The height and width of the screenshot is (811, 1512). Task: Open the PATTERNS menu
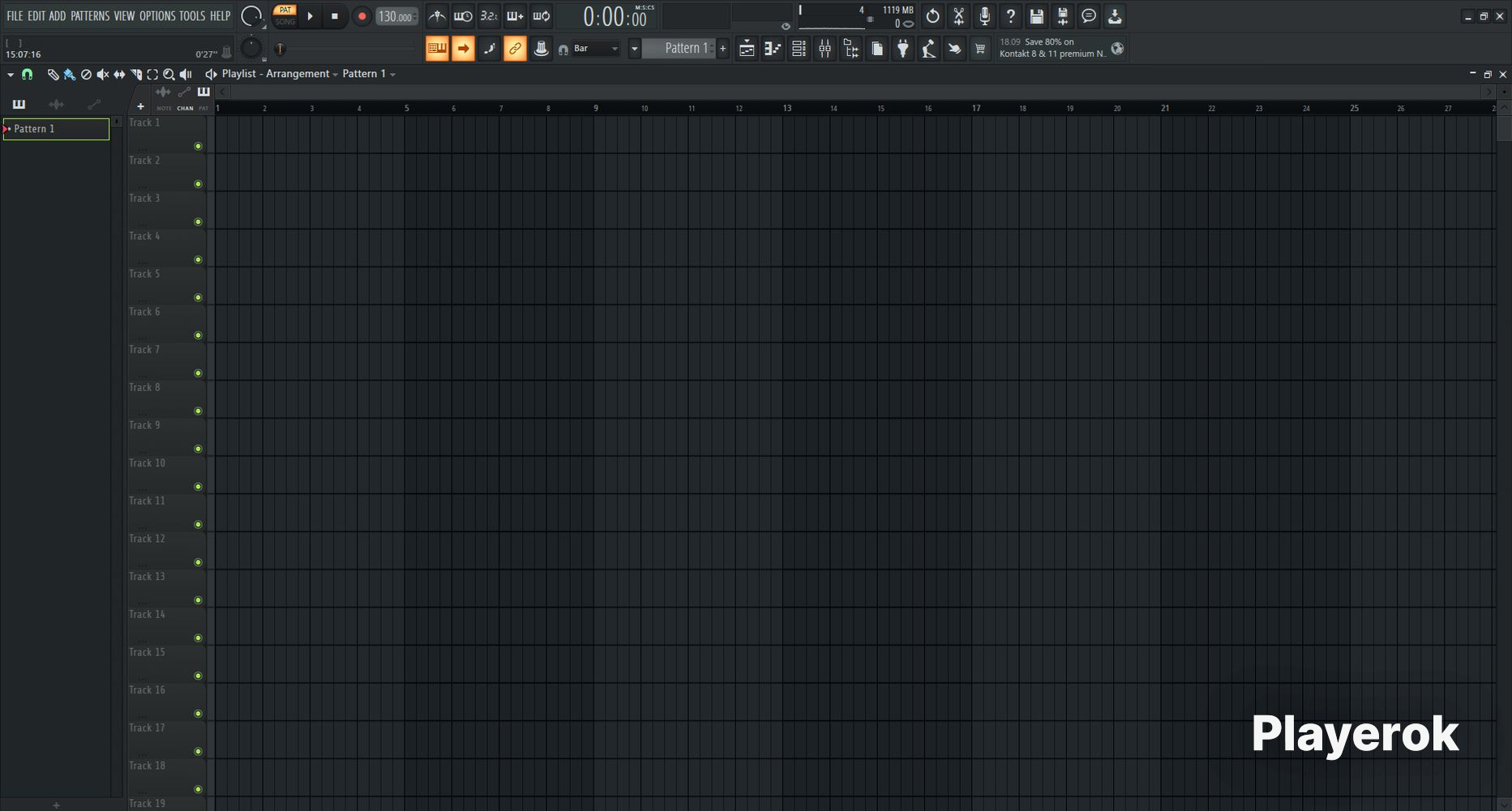pos(89,16)
